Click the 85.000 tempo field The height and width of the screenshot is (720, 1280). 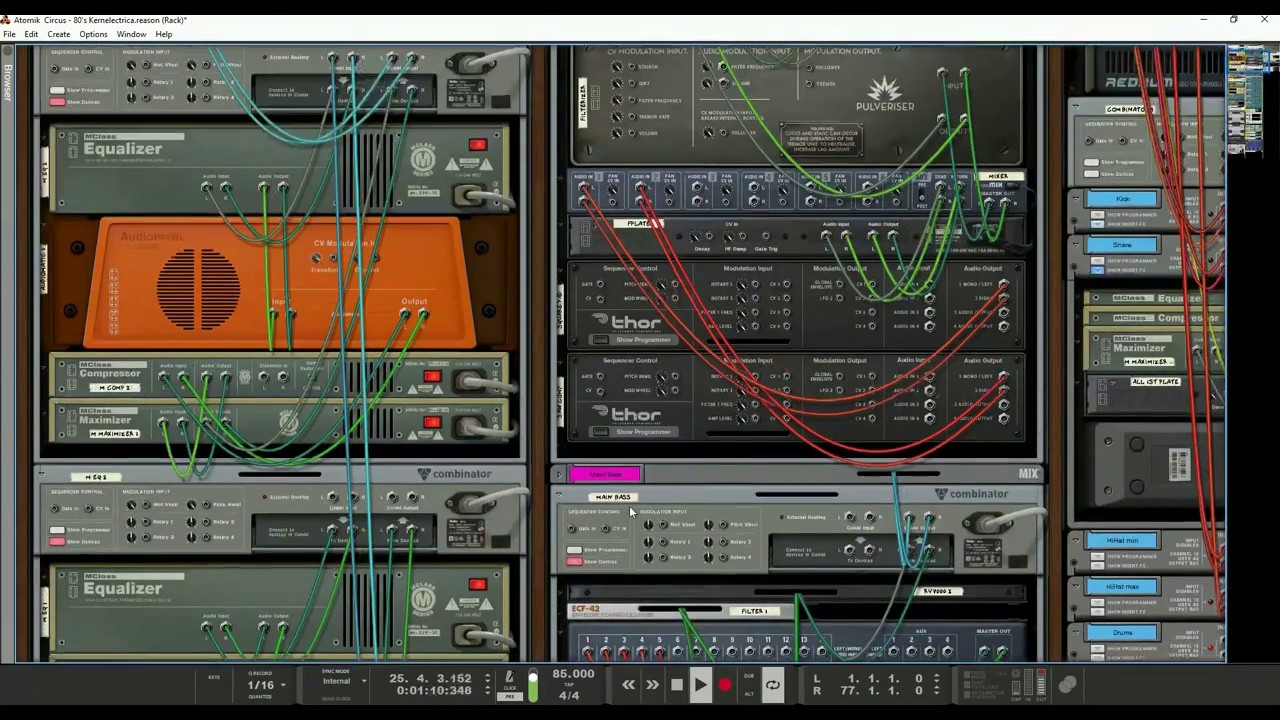(x=574, y=674)
